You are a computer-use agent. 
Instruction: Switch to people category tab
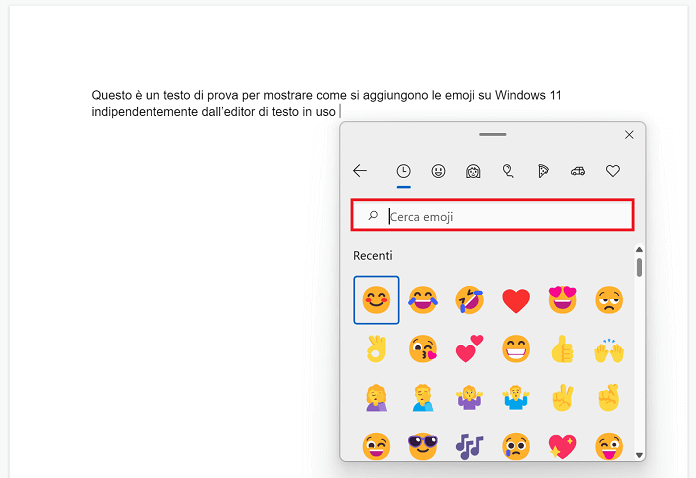pos(473,171)
